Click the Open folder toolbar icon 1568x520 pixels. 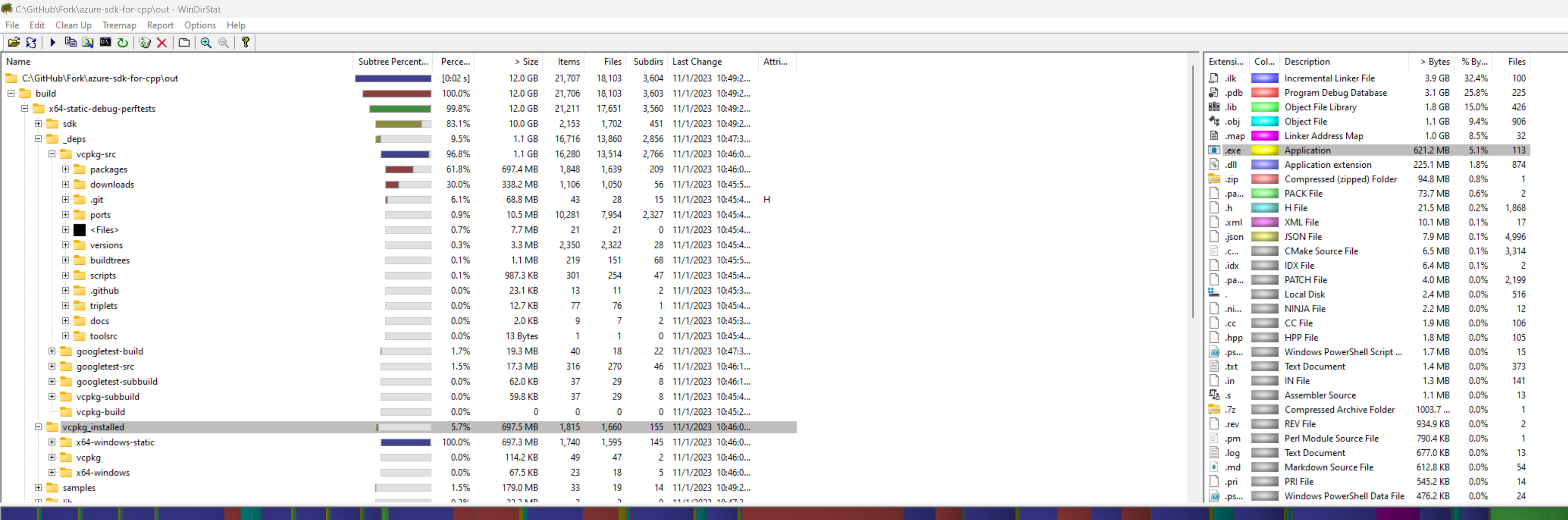pos(13,42)
